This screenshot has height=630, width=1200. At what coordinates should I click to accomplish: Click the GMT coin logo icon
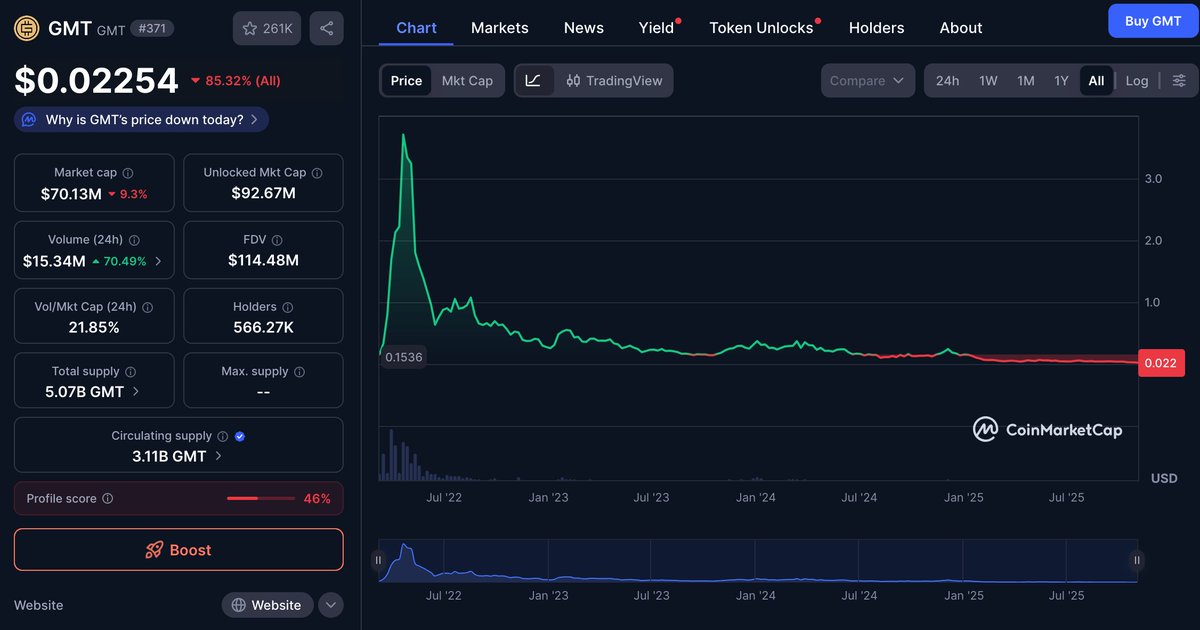27,28
